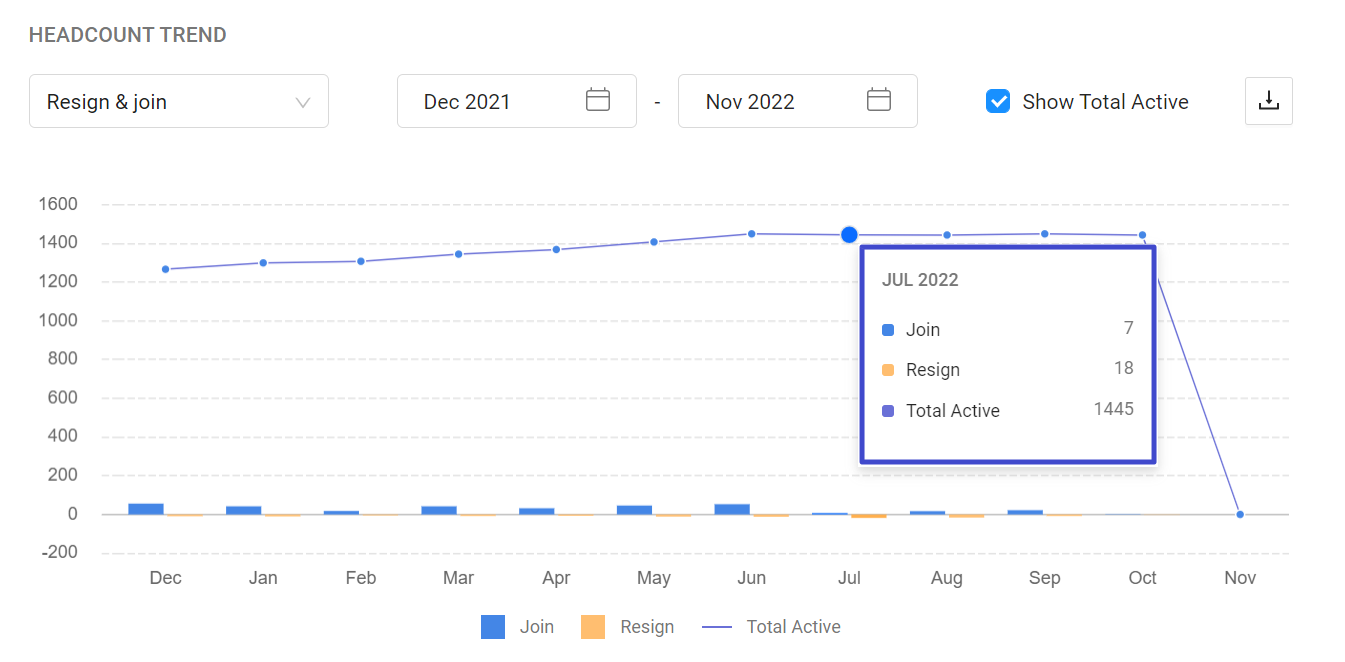Toggle the Join legend series

pyautogui.click(x=536, y=627)
